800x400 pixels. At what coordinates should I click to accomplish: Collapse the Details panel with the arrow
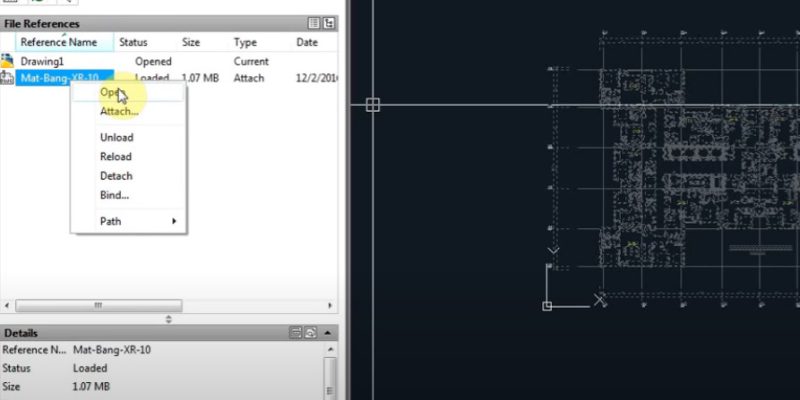(328, 332)
